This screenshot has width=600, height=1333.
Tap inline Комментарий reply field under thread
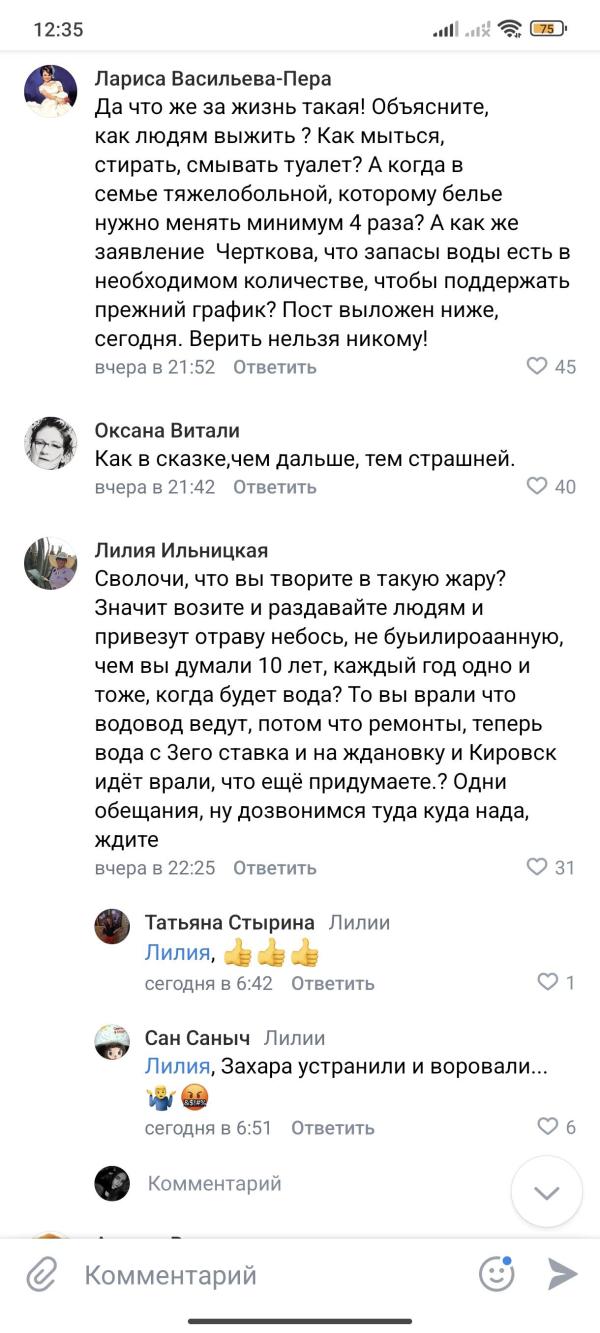click(215, 1184)
